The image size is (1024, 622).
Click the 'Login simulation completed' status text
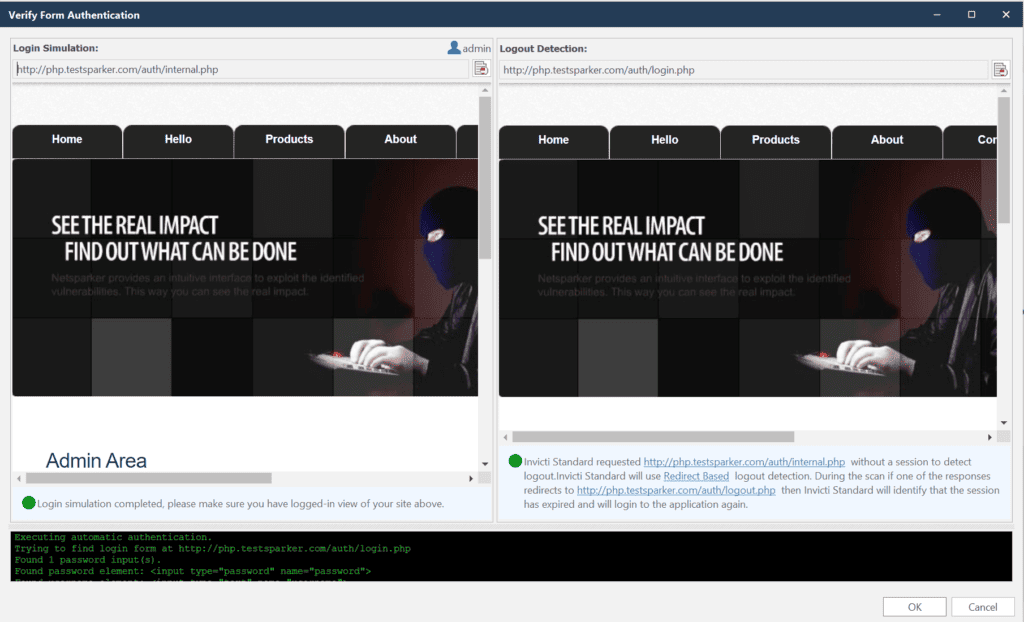tap(240, 504)
